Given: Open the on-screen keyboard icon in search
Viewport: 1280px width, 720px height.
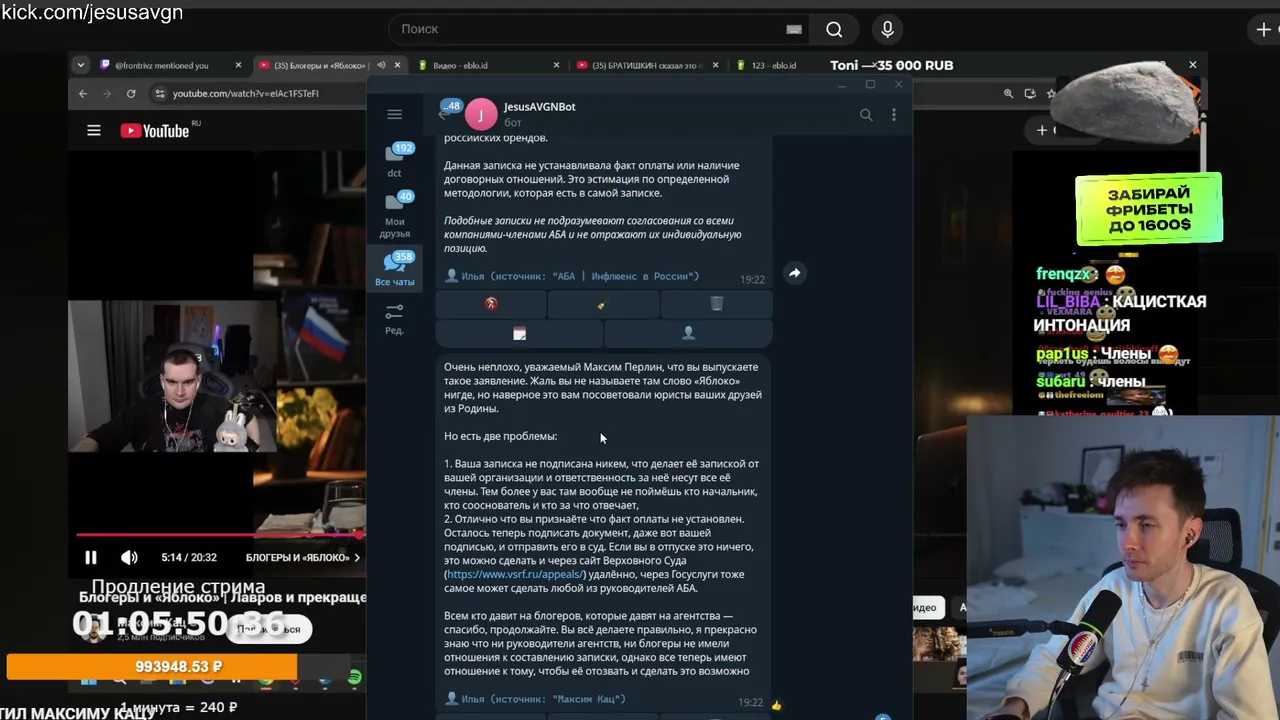Looking at the screenshot, I should point(794,29).
